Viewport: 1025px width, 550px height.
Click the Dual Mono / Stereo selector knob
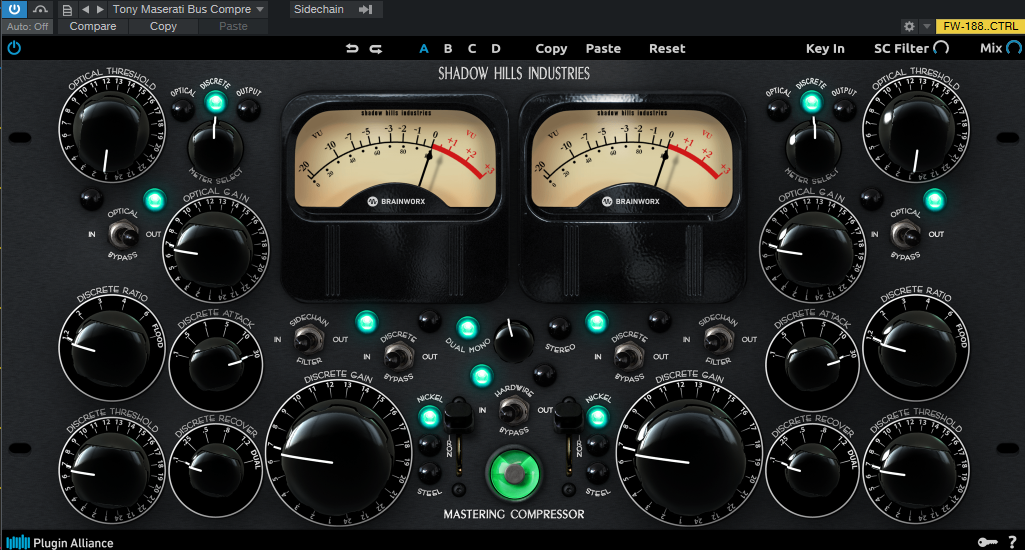(513, 341)
